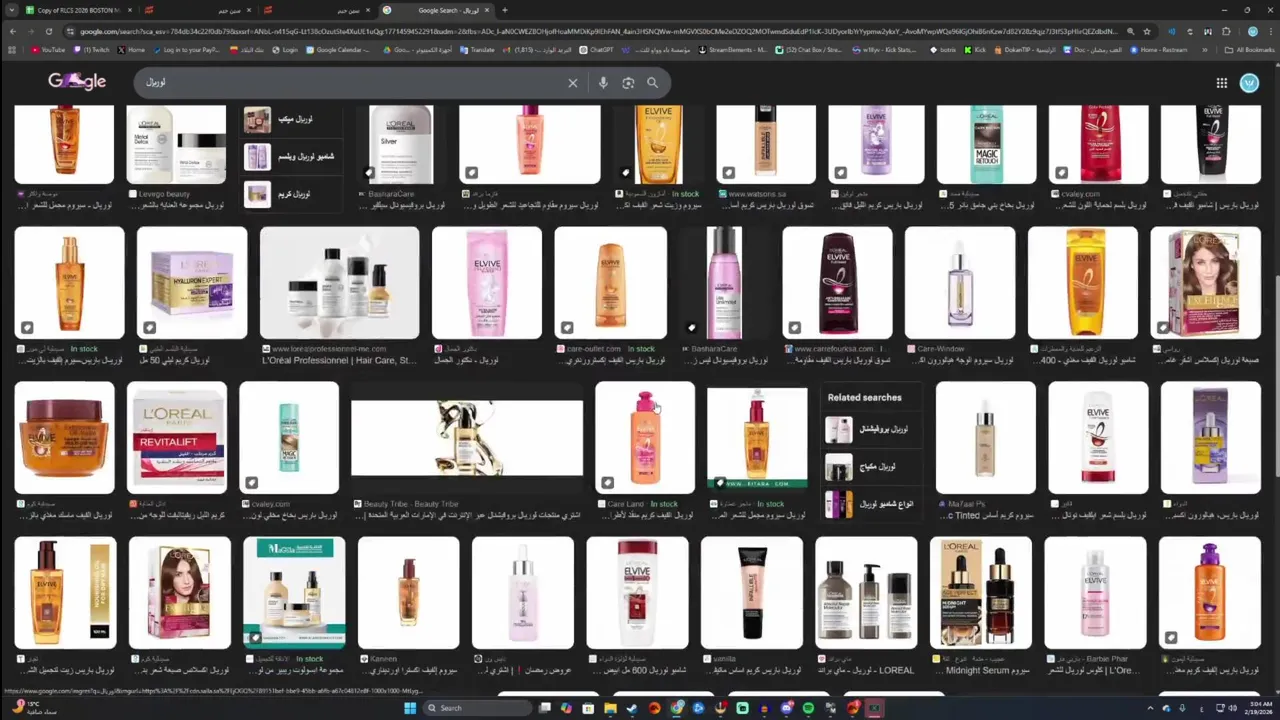Viewport: 1280px width, 720px height.
Task: Reload the page with the refresh icon
Action: point(48,31)
